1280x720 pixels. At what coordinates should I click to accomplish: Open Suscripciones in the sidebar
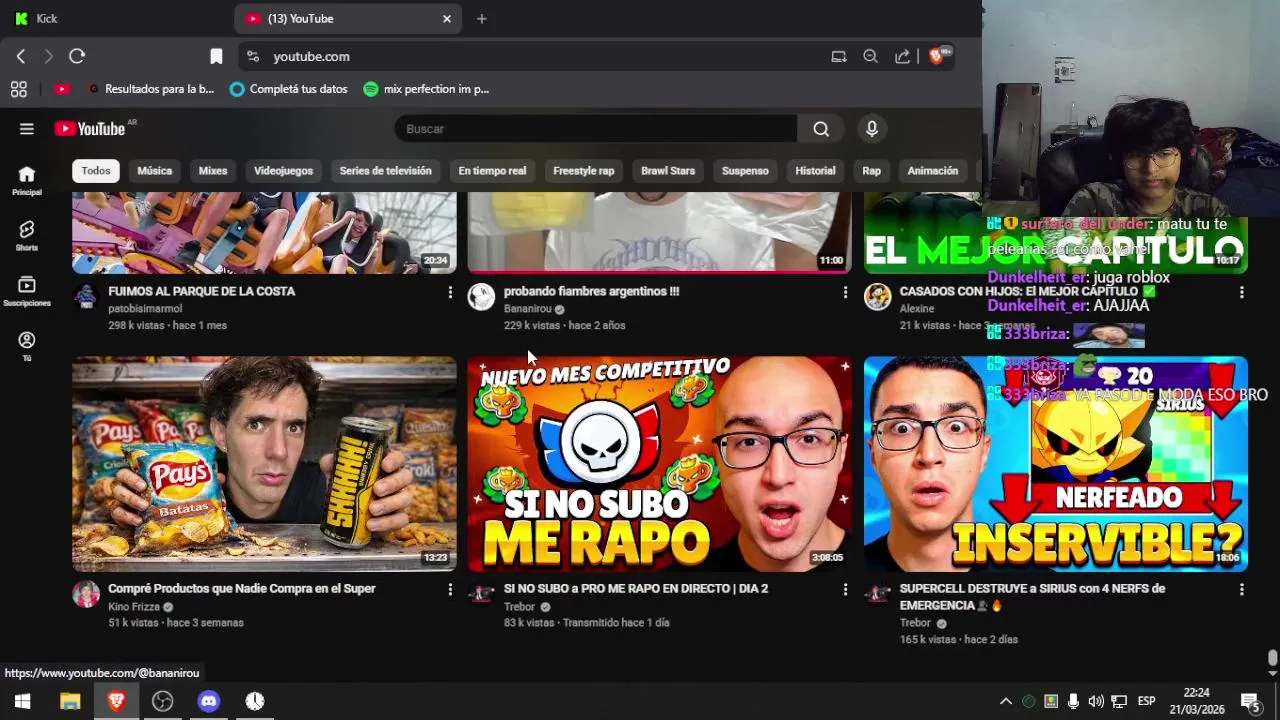(27, 291)
